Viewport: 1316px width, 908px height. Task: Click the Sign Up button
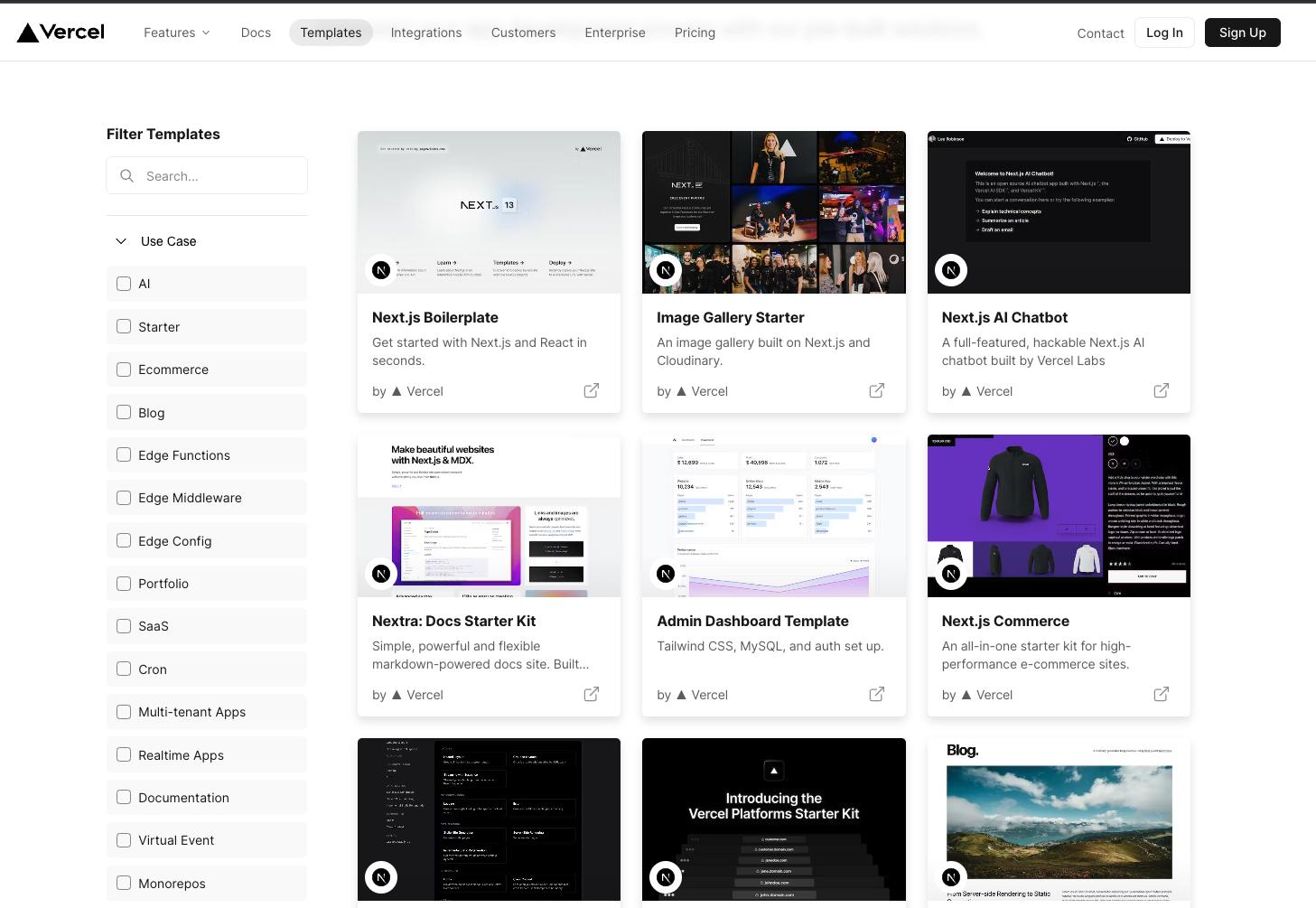tap(1242, 33)
